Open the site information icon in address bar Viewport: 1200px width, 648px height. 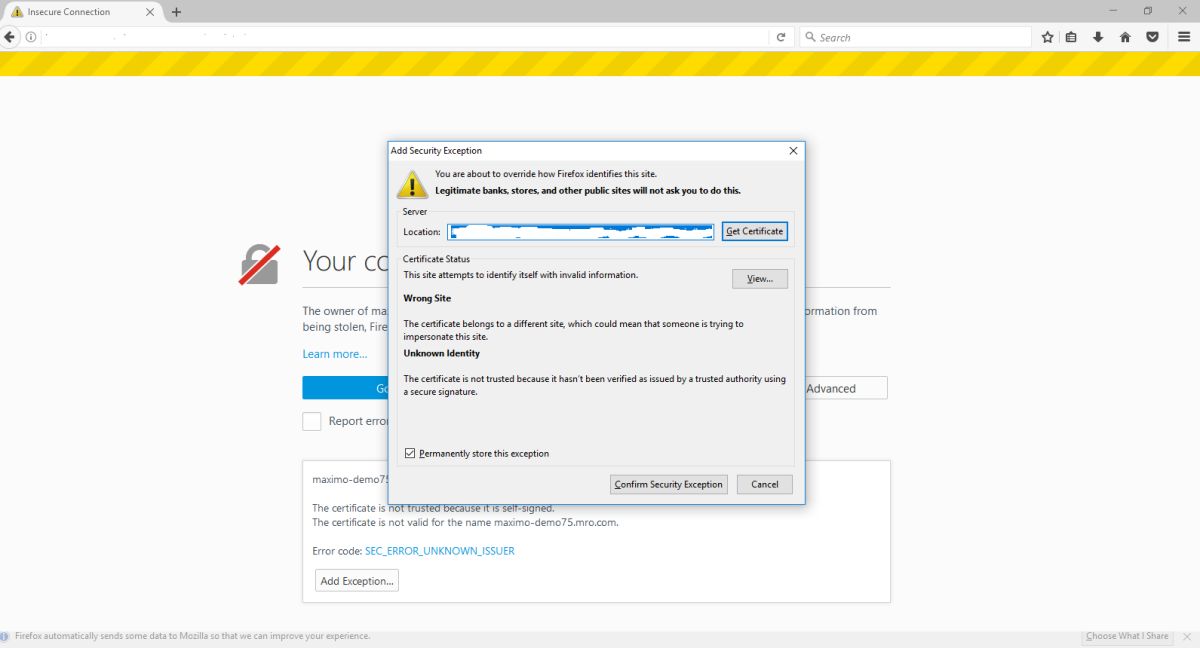point(32,37)
